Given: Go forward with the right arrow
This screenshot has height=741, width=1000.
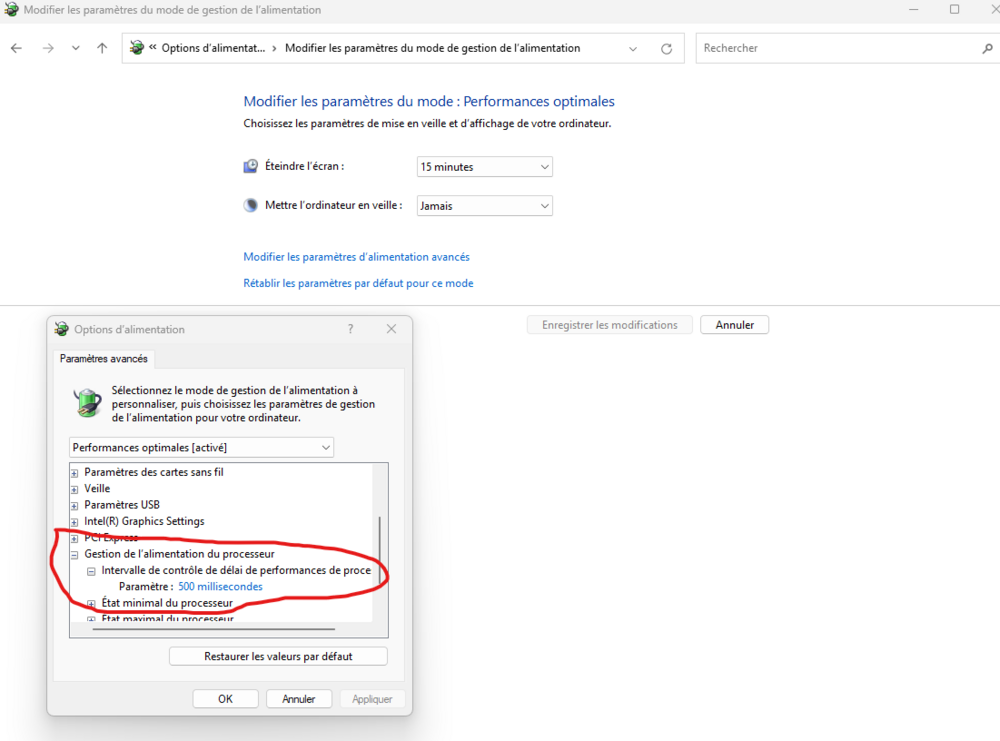Looking at the screenshot, I should [x=48, y=48].
